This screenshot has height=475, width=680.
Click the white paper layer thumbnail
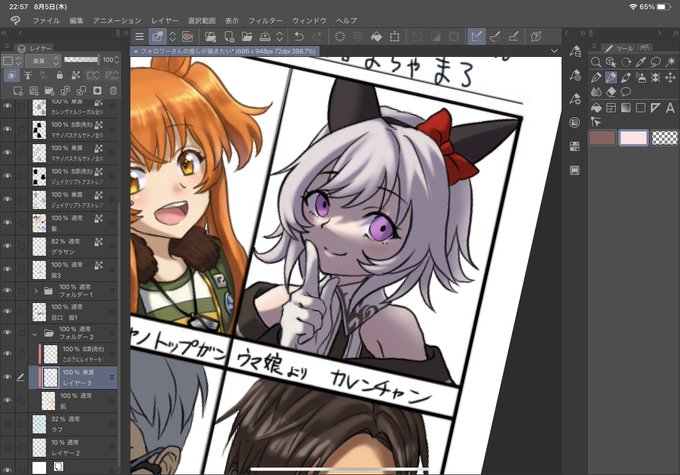coord(39,468)
